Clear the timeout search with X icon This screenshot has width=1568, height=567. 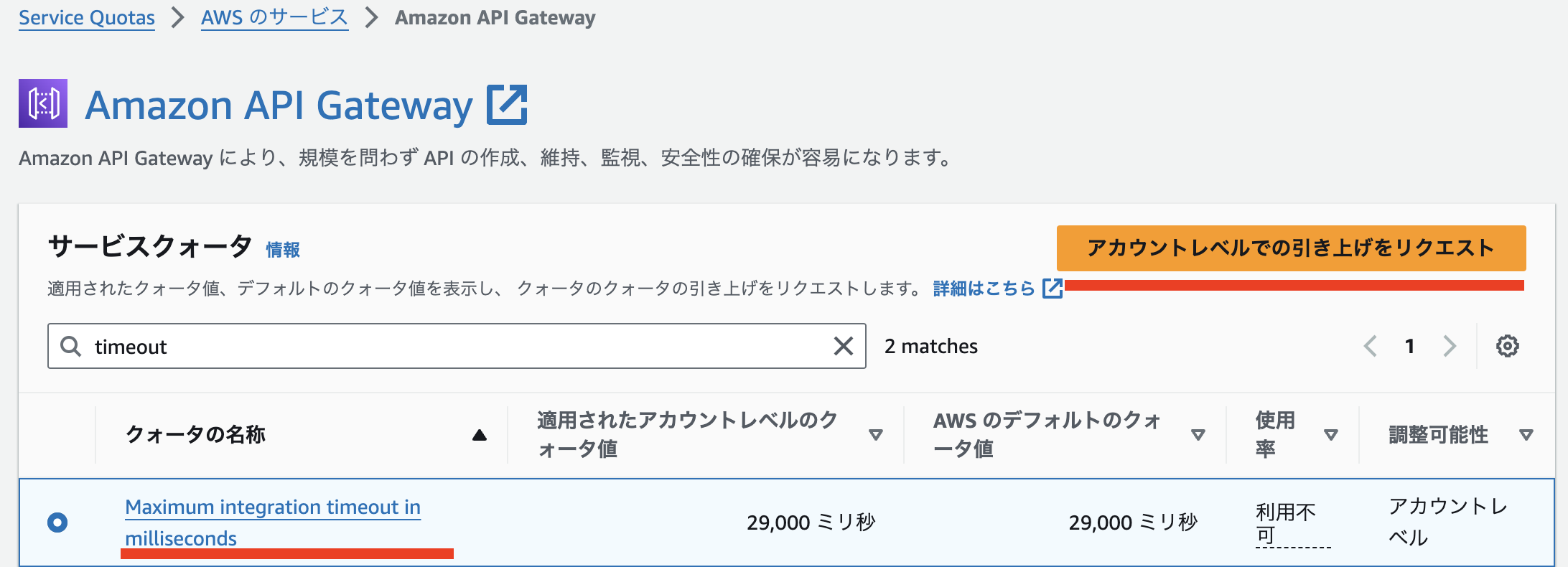[844, 347]
